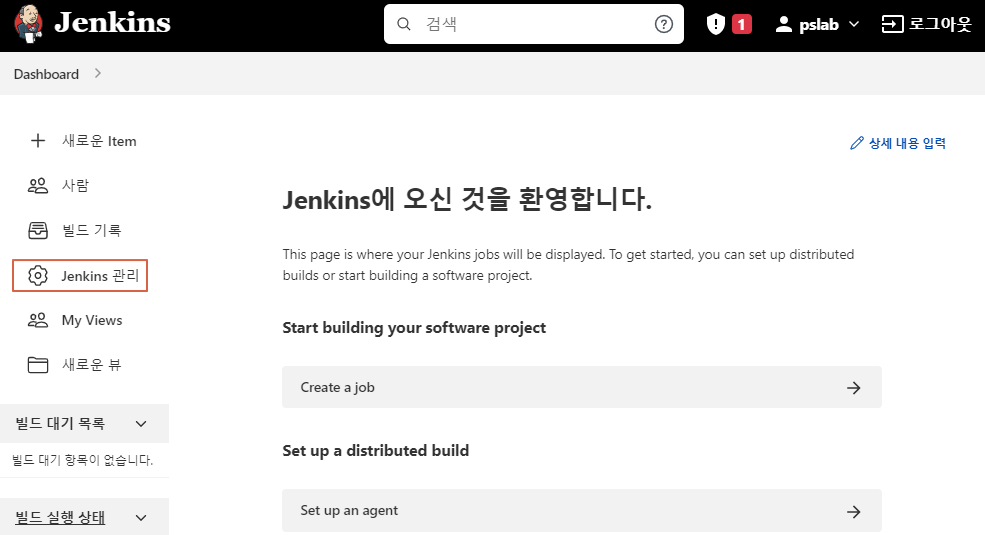Expand the Dashboard breadcrumb chevron
The width and height of the screenshot is (985, 535).
pyautogui.click(x=97, y=73)
